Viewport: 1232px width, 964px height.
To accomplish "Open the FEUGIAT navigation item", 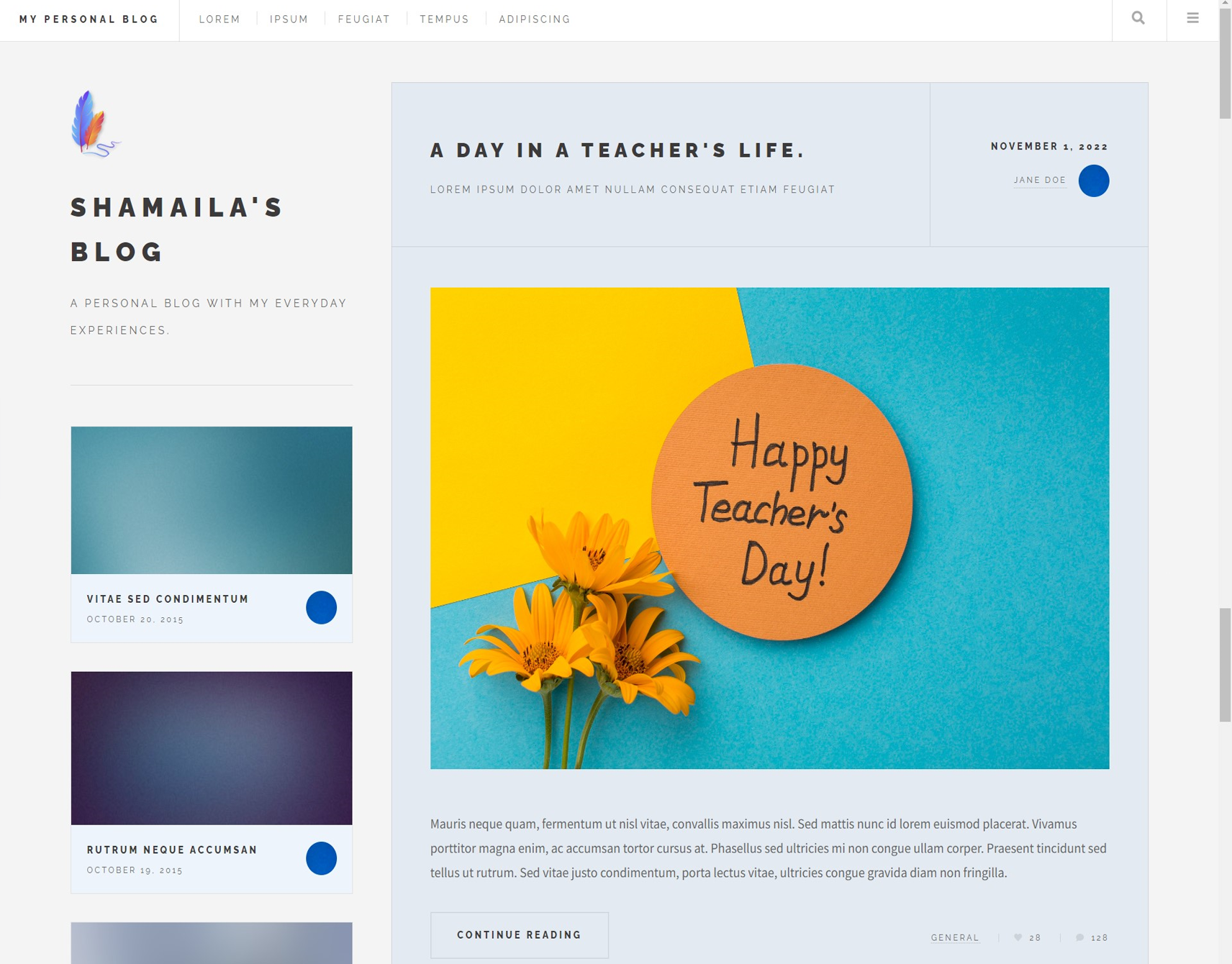I will pos(364,19).
